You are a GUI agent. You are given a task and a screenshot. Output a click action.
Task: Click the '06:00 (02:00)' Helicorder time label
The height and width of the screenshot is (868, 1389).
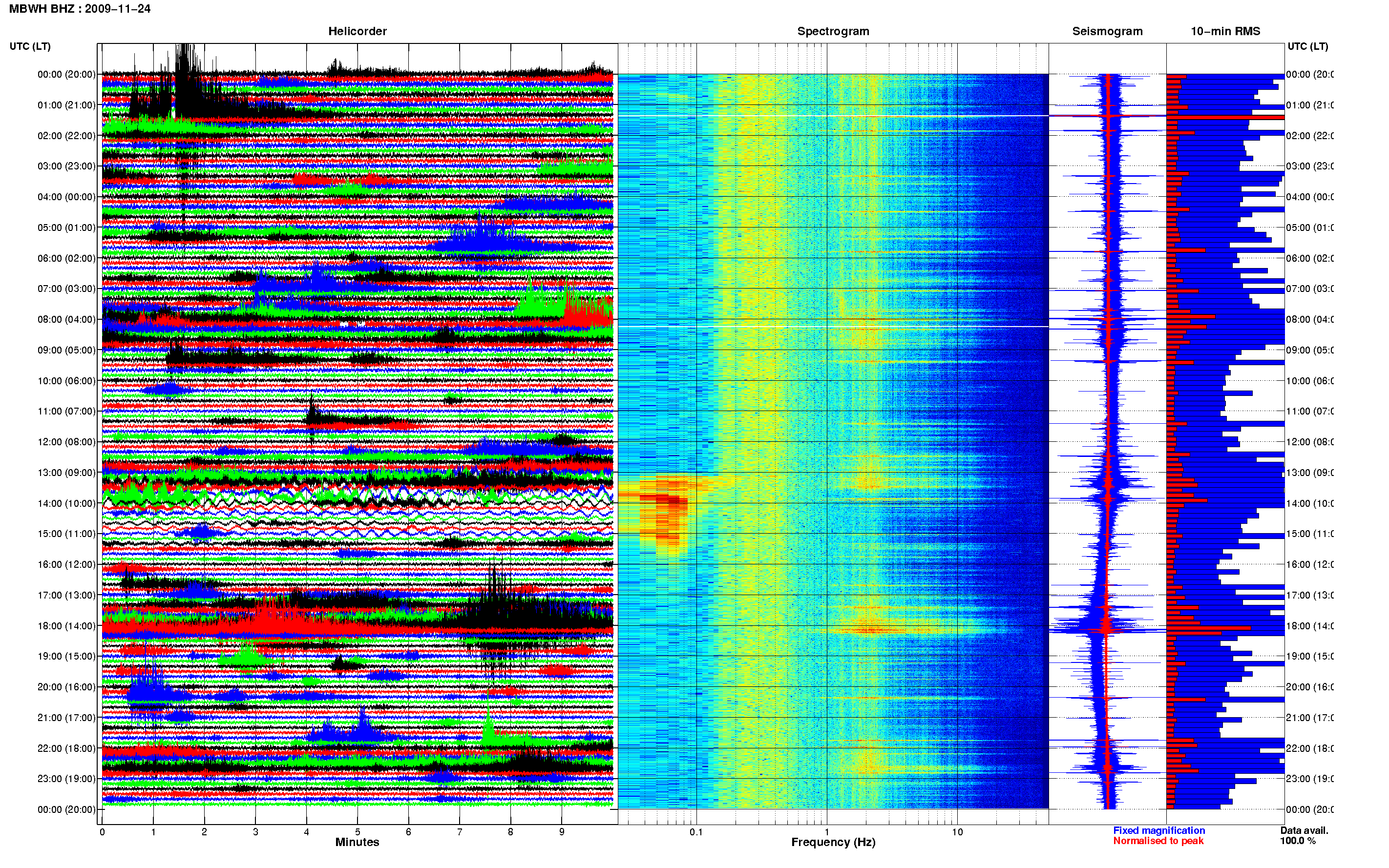pyautogui.click(x=66, y=258)
